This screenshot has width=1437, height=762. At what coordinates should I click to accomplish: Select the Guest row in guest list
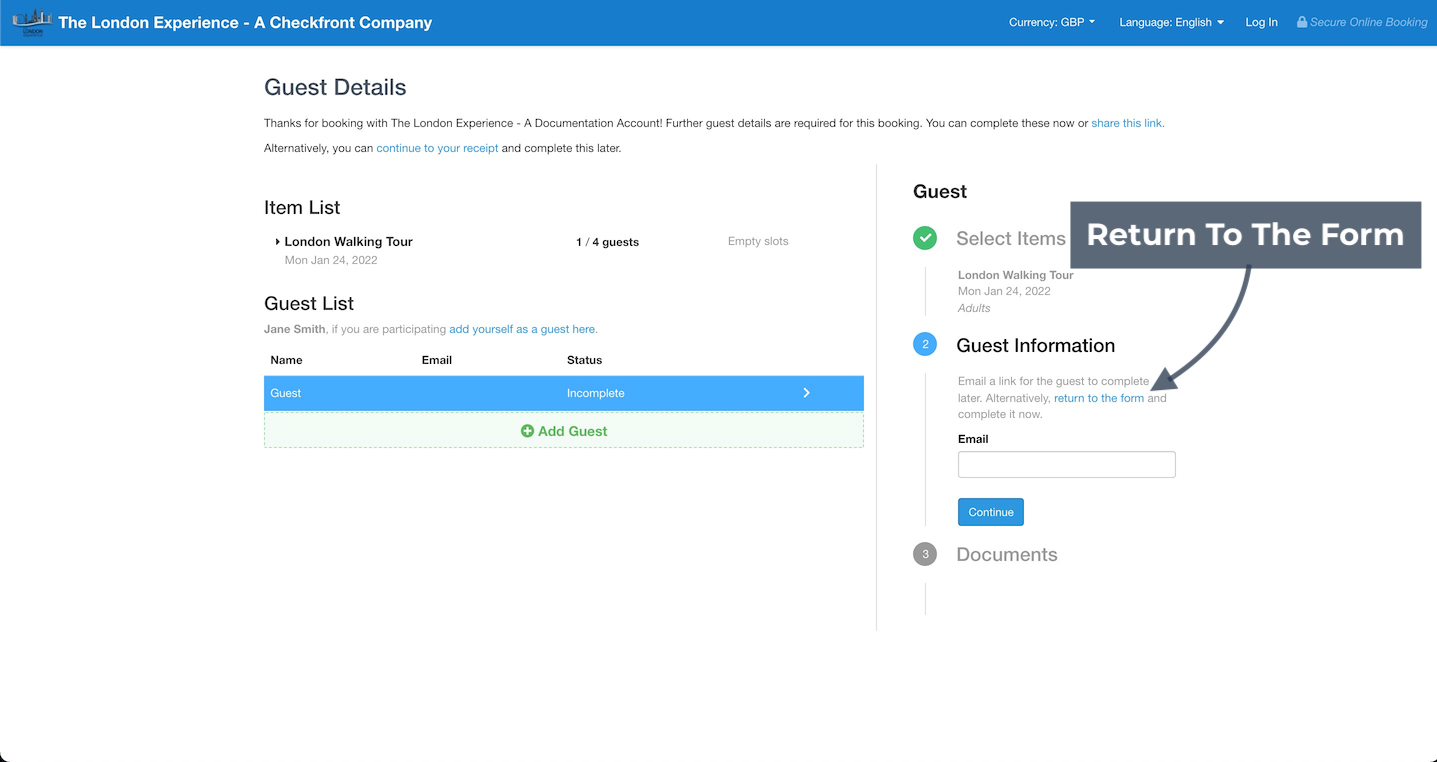point(564,393)
